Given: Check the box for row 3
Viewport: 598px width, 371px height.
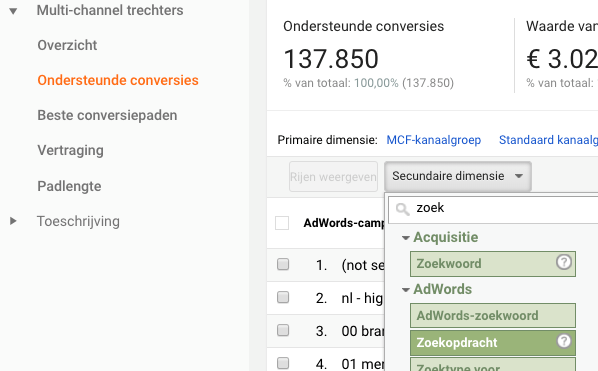Looking at the screenshot, I should click(283, 330).
